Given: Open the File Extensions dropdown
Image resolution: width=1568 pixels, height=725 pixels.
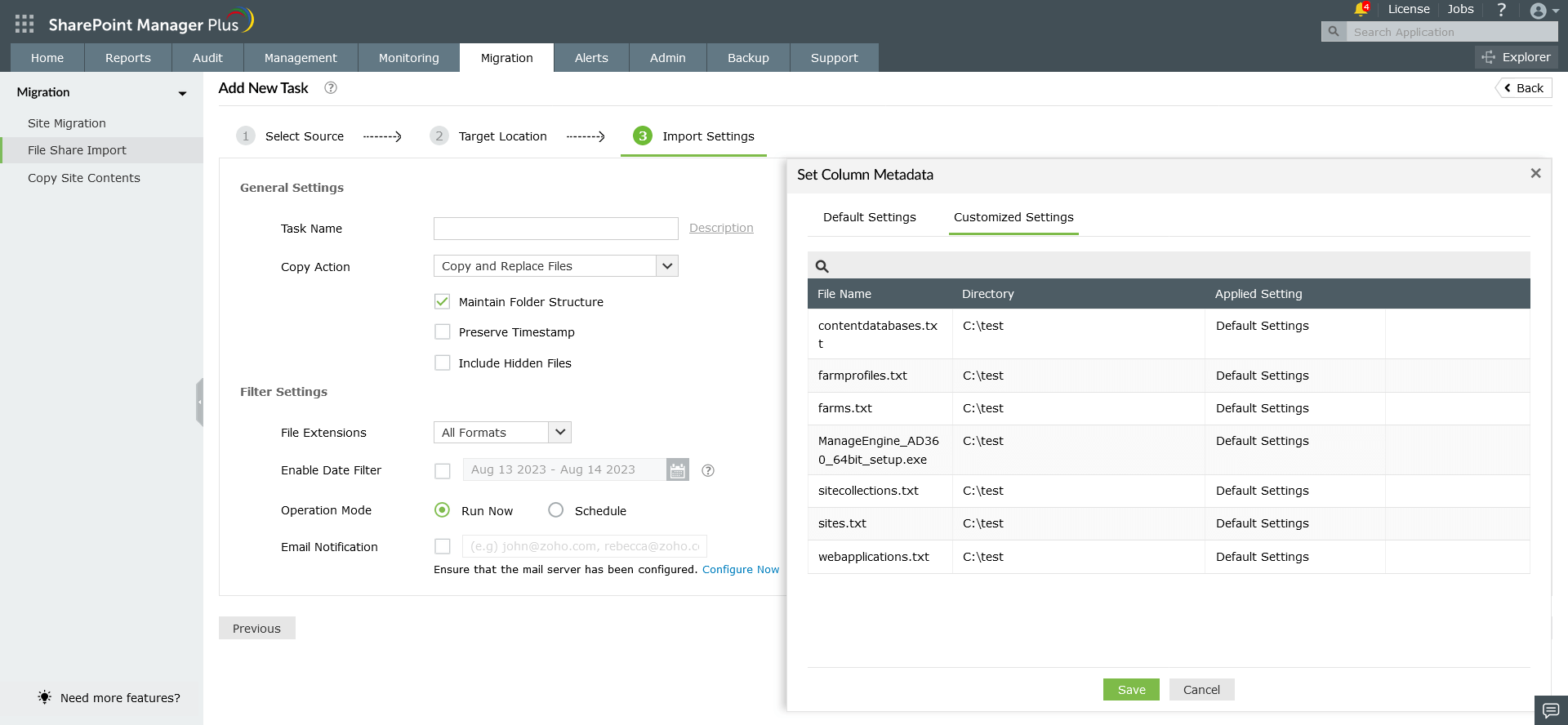Looking at the screenshot, I should pos(560,432).
